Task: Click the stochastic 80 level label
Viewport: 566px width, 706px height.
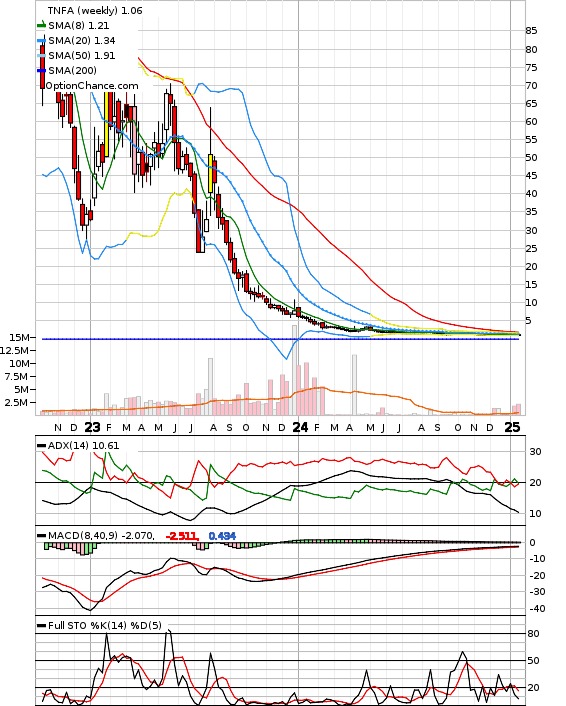Action: 534,634
